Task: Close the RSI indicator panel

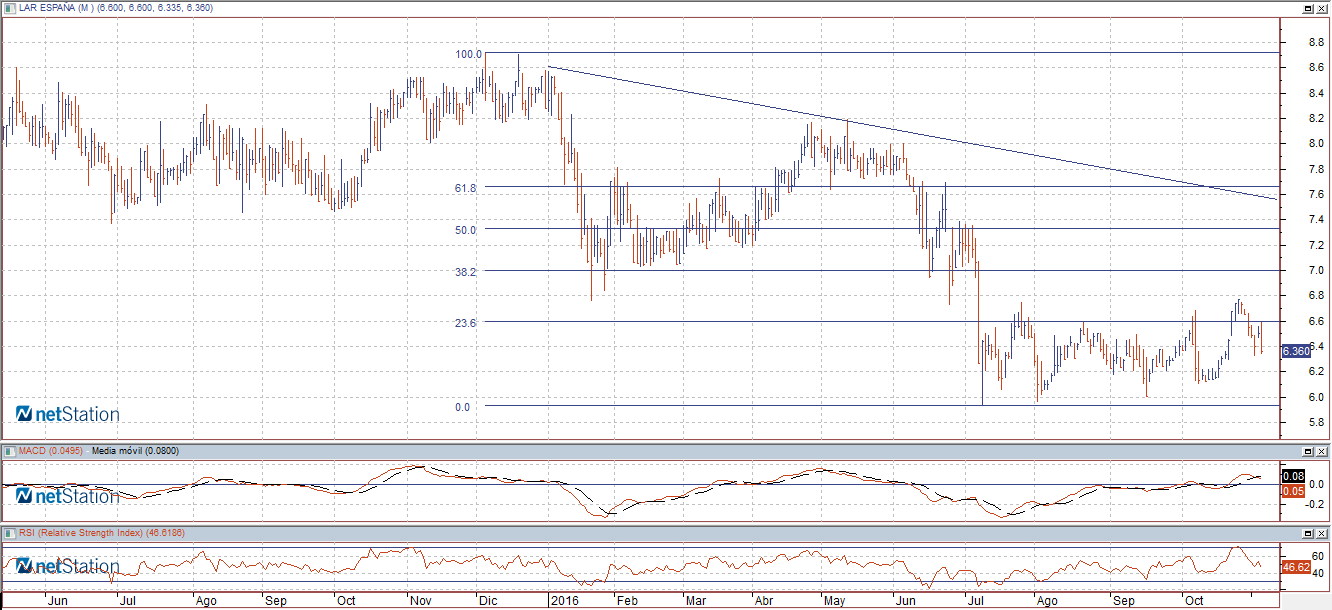Action: click(x=1321, y=533)
